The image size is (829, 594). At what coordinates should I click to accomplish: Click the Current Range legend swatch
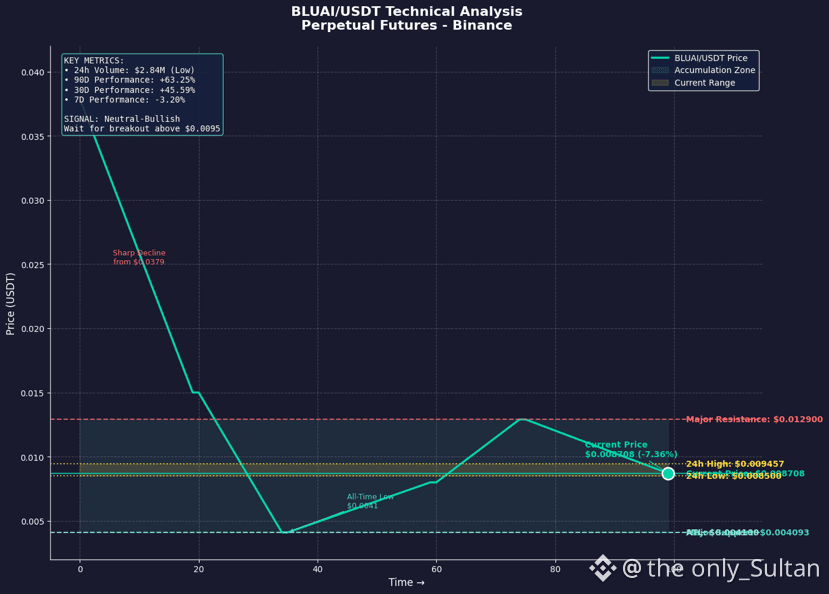(660, 83)
